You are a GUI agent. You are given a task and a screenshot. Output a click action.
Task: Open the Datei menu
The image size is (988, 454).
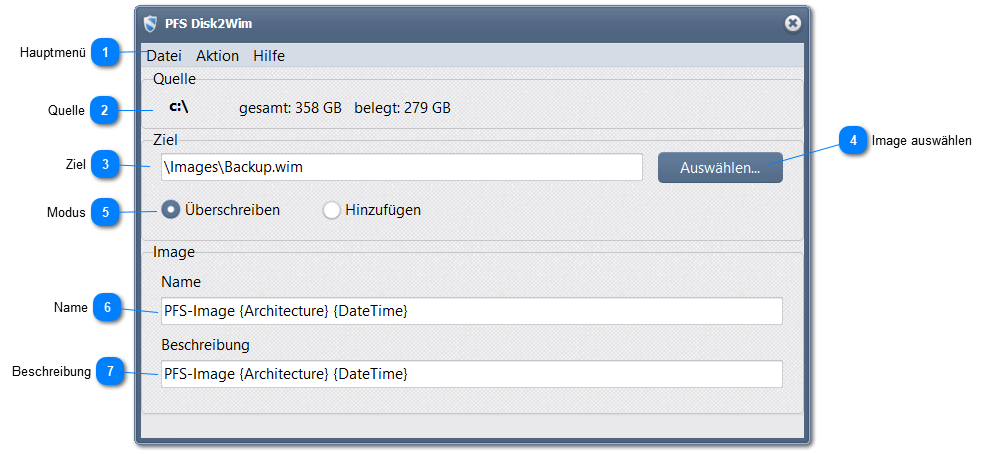click(x=164, y=56)
